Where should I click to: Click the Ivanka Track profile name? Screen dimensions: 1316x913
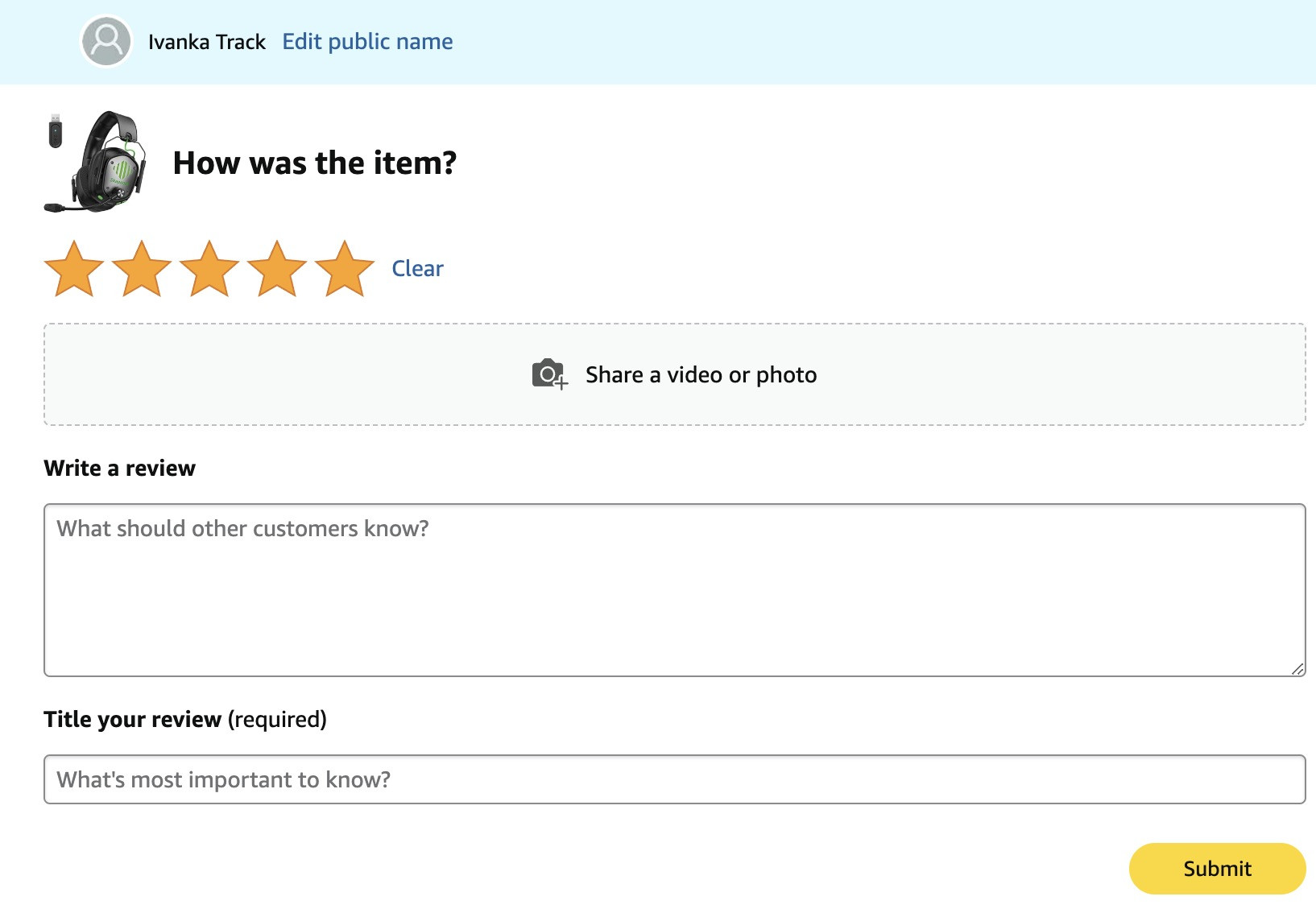click(207, 42)
